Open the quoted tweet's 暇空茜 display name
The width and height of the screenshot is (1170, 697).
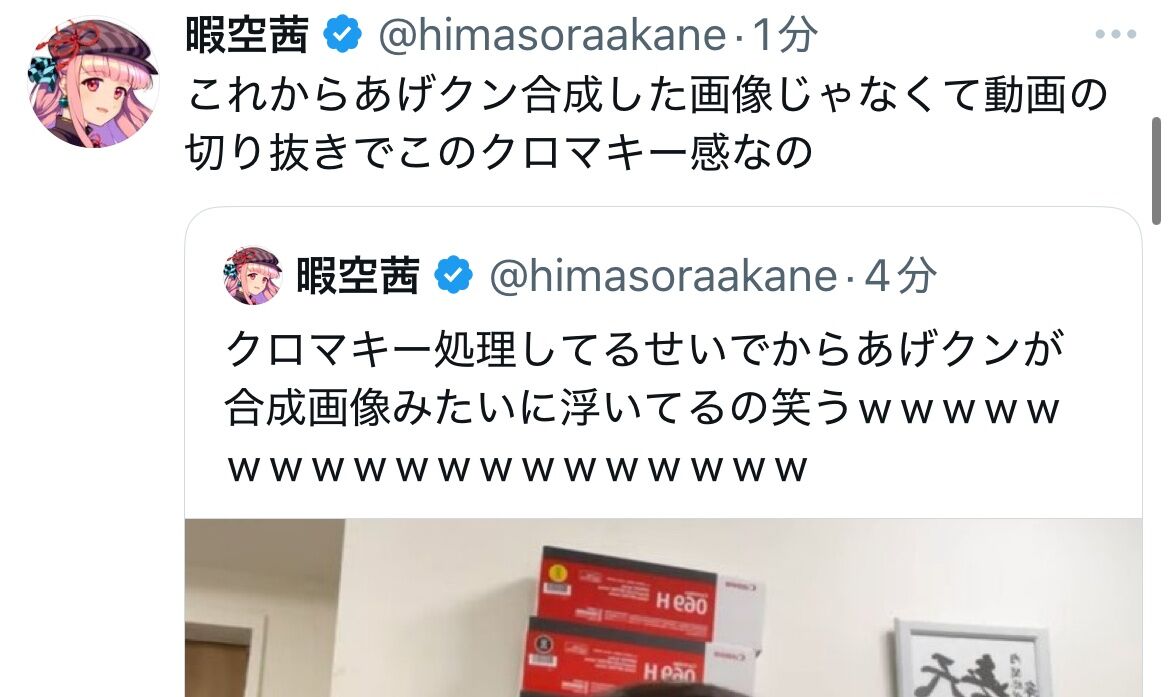357,275
